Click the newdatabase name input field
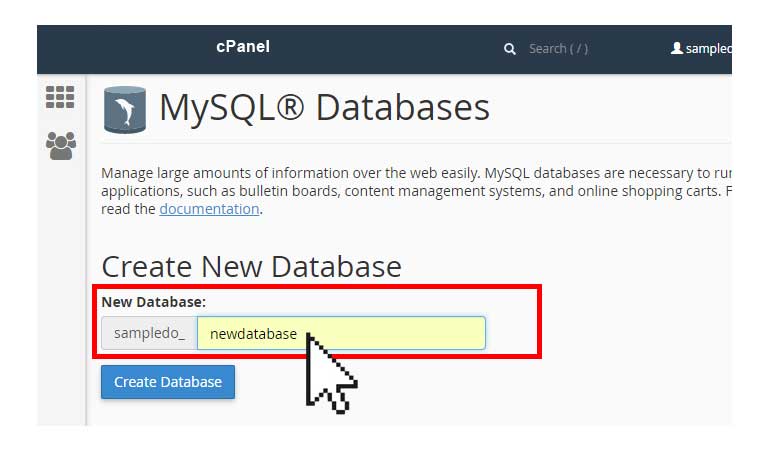The image size is (768, 450). [341, 333]
